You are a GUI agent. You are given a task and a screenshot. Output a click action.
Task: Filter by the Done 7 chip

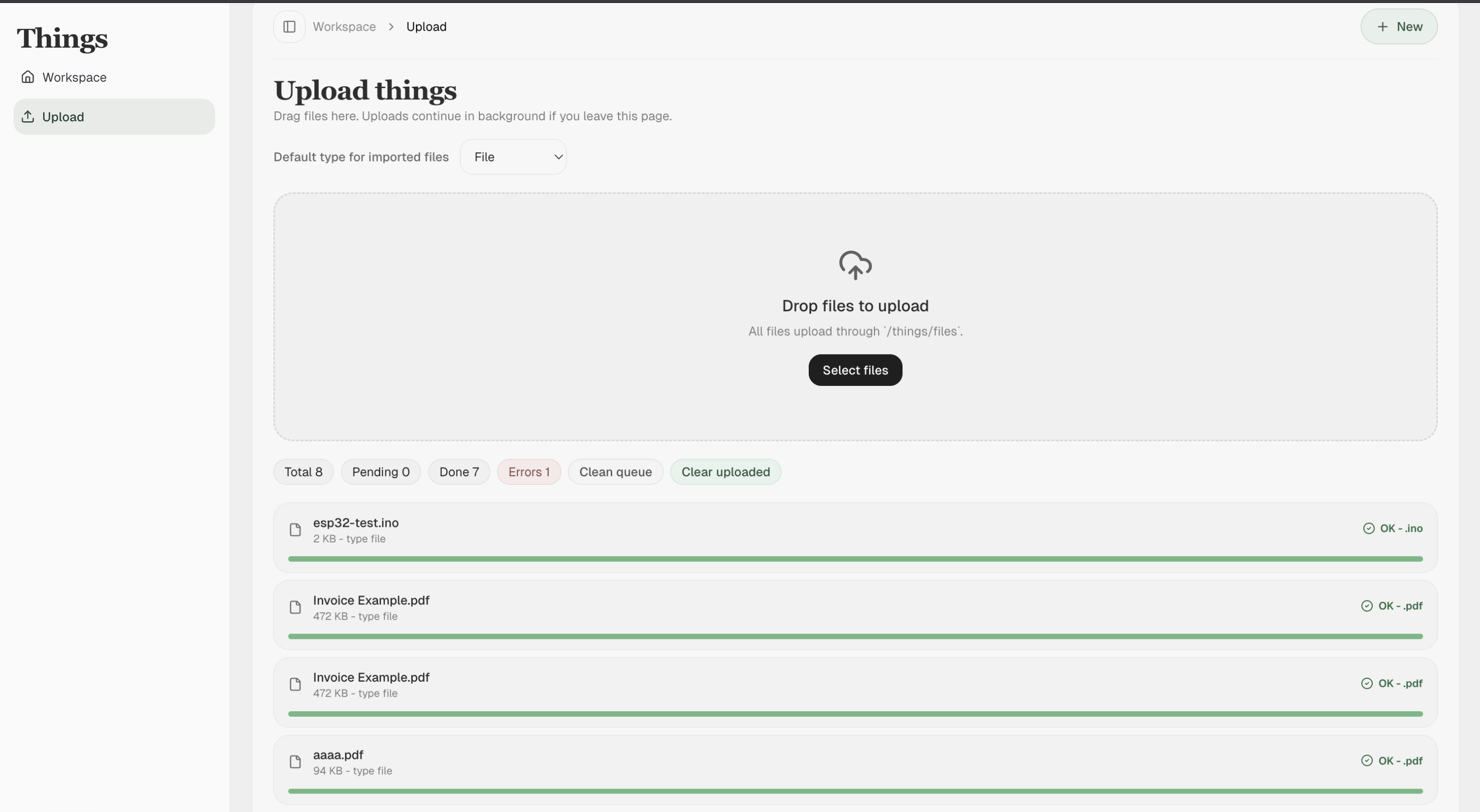point(458,472)
